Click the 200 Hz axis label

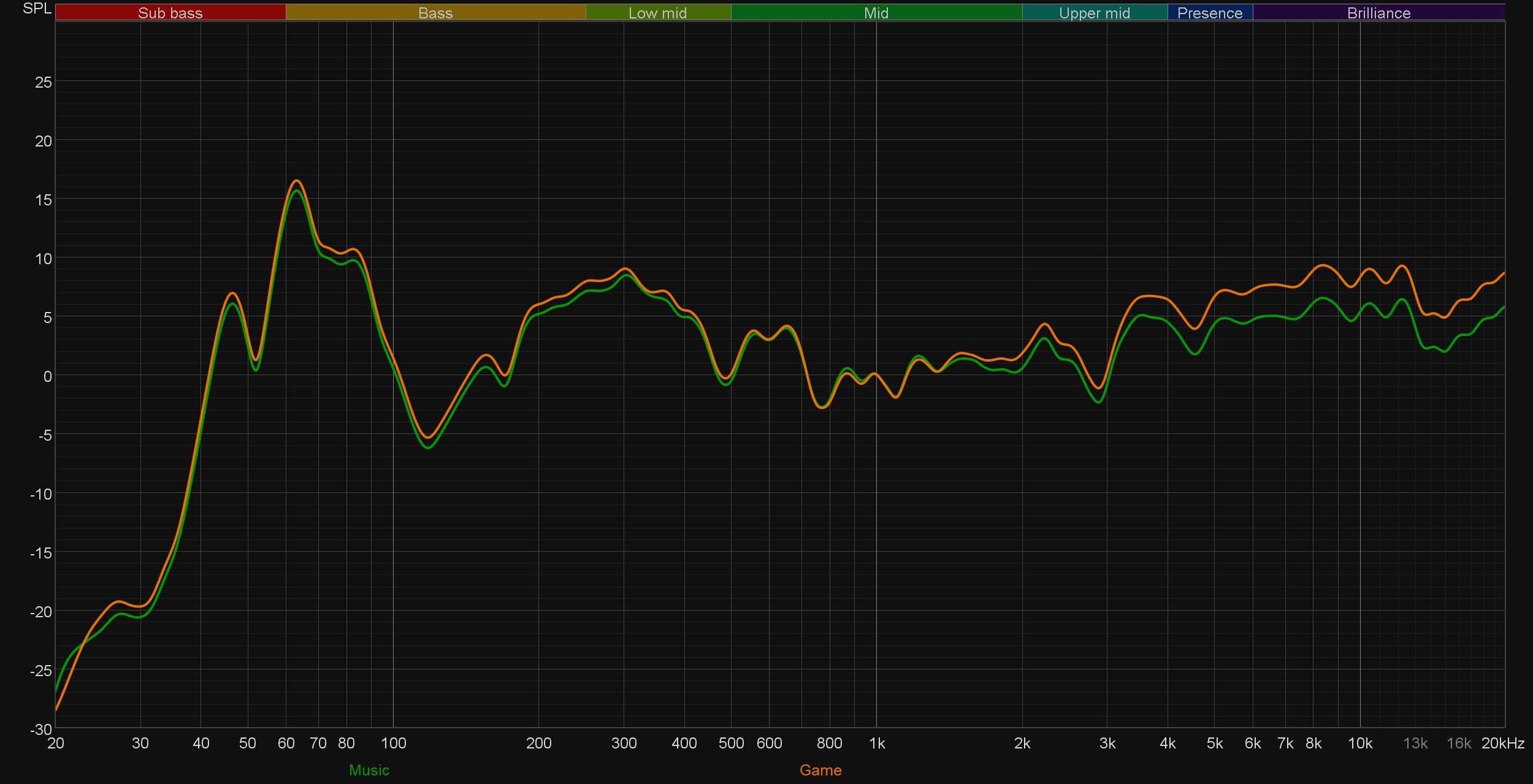tap(538, 744)
